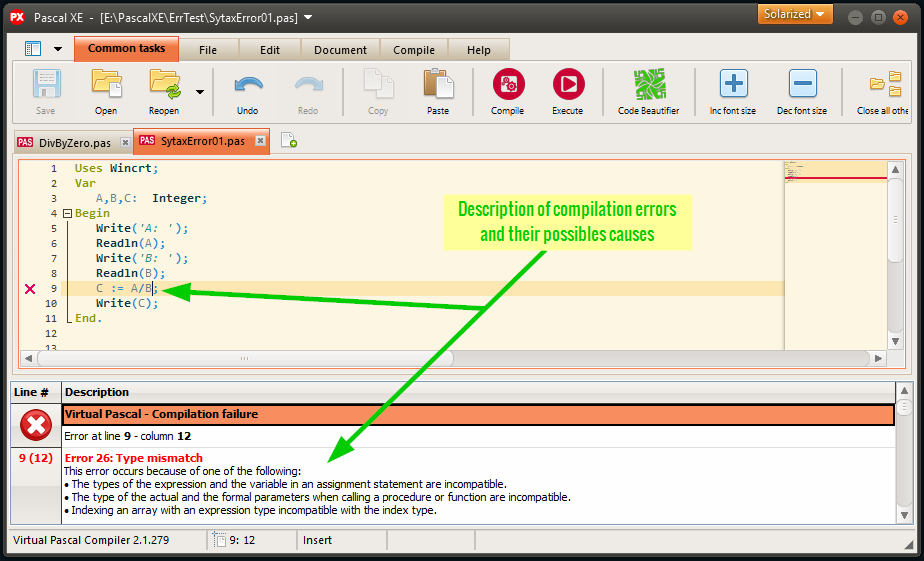Open the Compile ribbon tab
Image resolution: width=924 pixels, height=561 pixels.
click(x=414, y=50)
